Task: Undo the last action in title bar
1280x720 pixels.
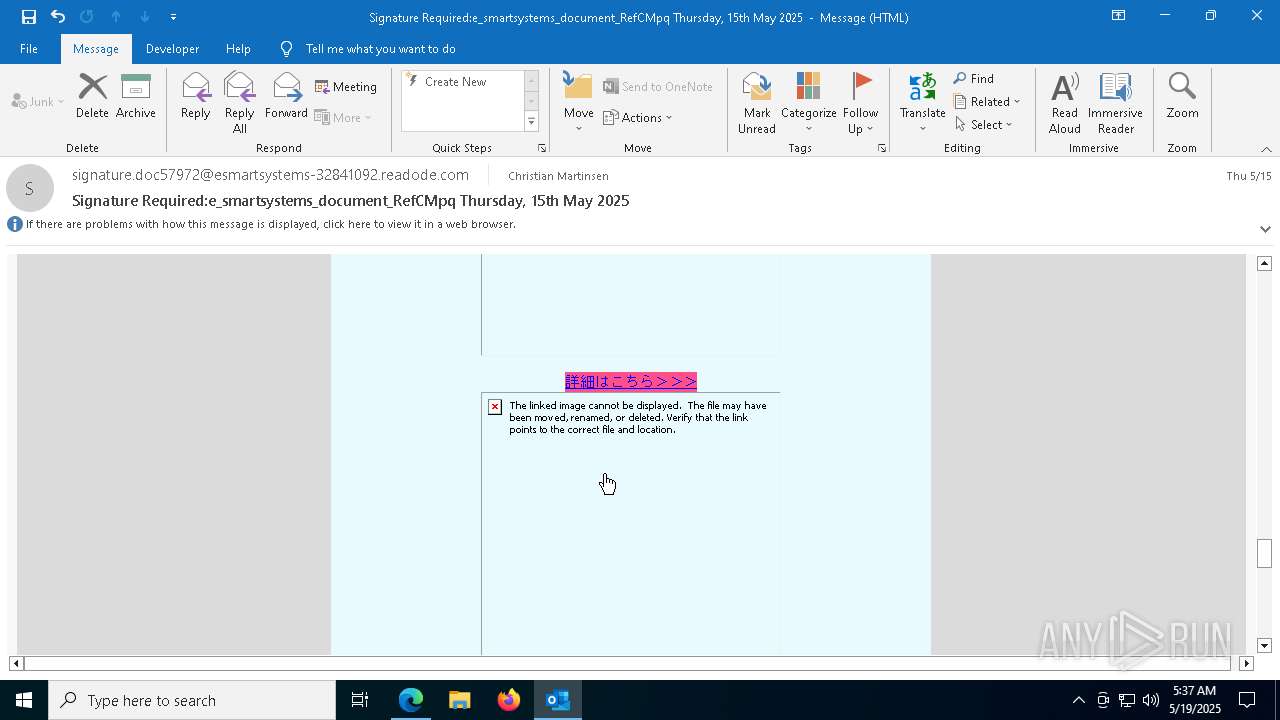Action: tap(58, 17)
